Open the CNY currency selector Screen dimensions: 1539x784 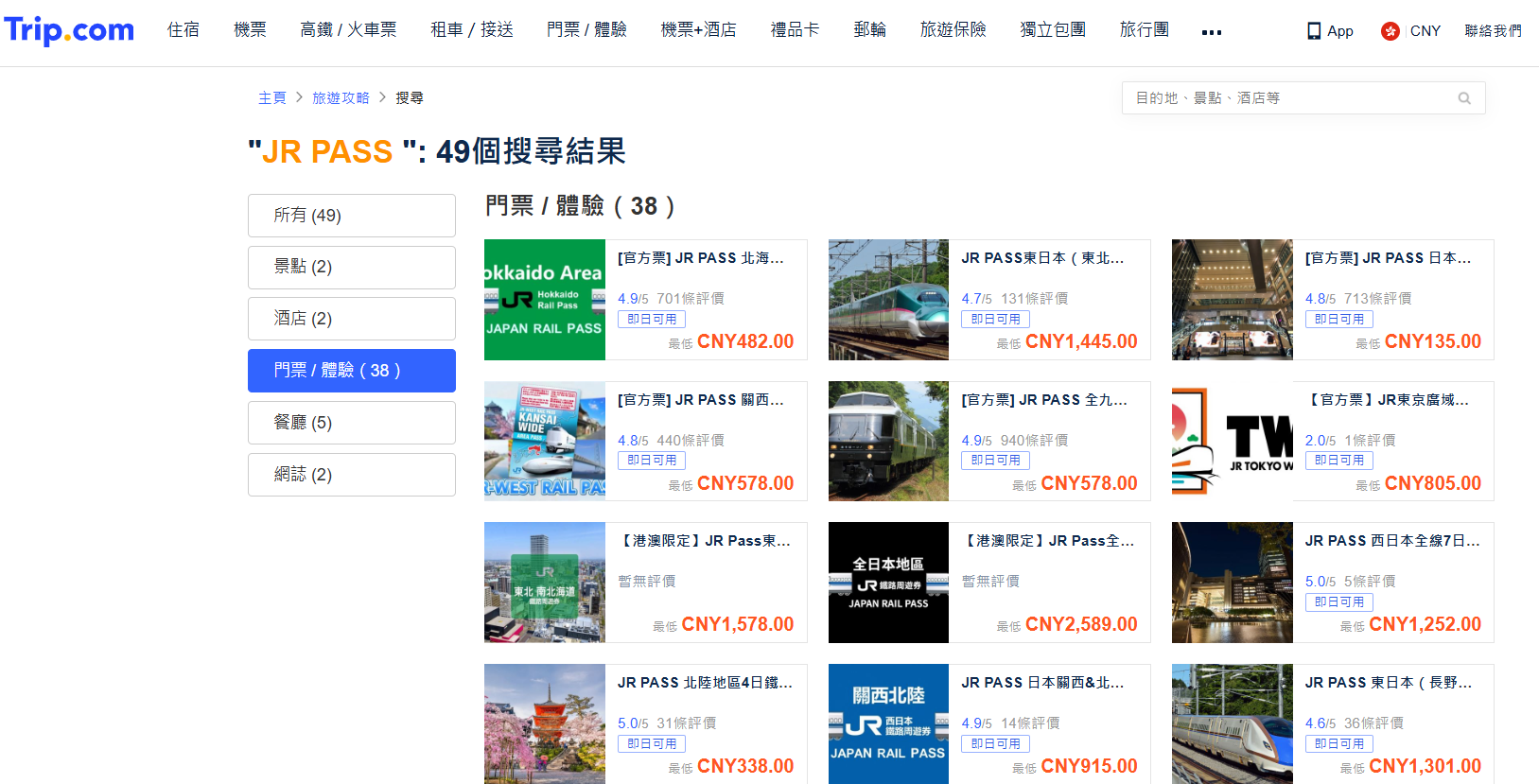1425,31
